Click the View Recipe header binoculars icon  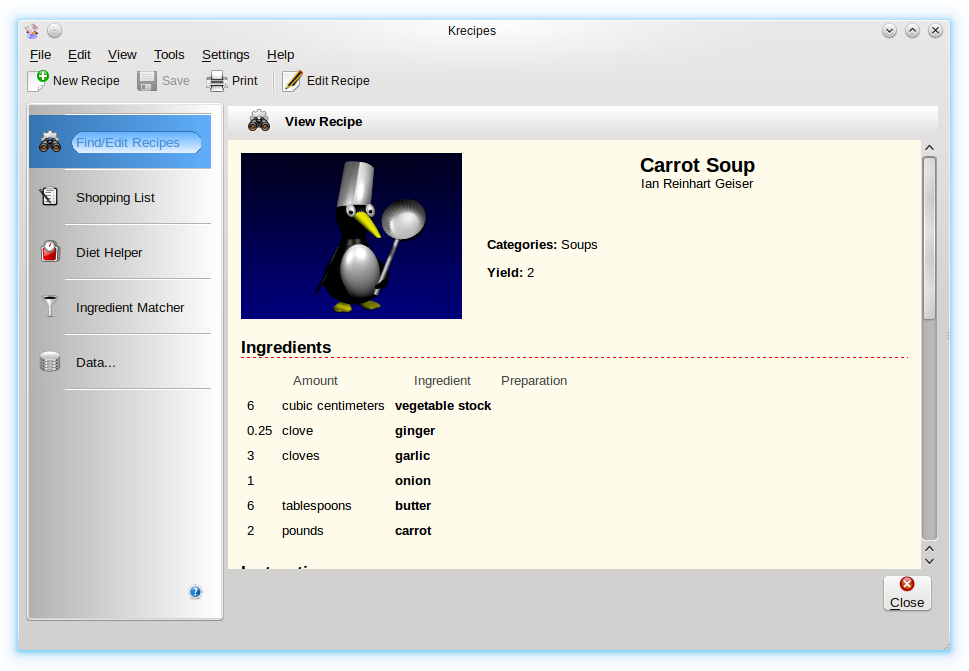click(x=259, y=121)
